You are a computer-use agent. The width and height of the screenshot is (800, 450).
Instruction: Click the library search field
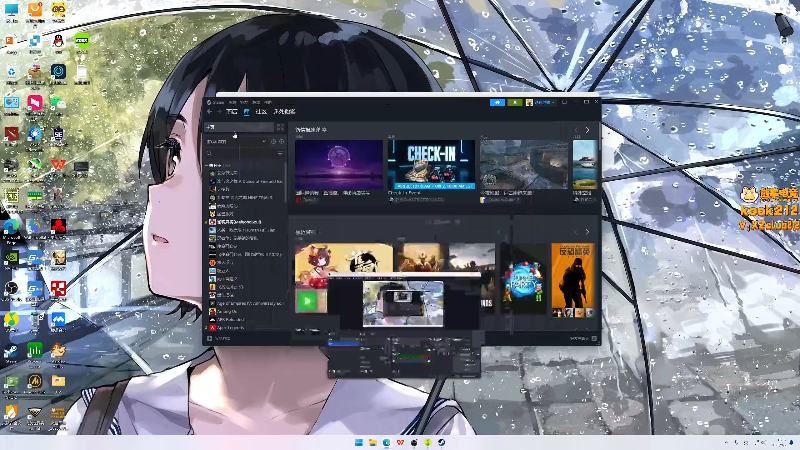(x=239, y=153)
